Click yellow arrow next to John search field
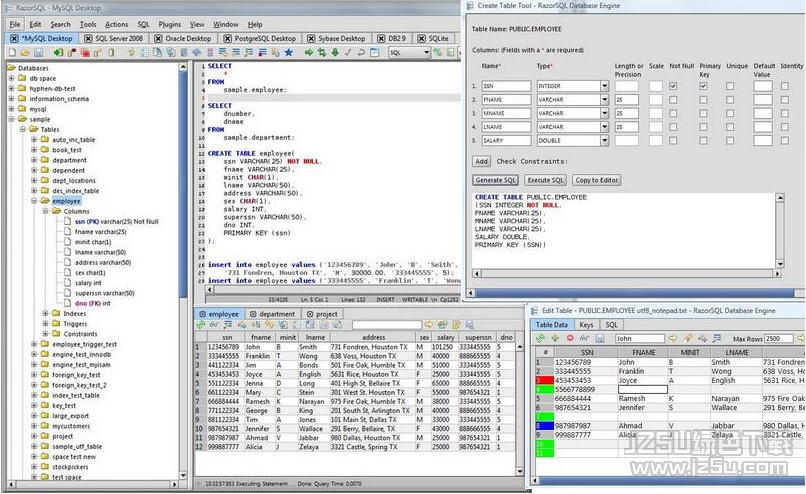The image size is (806, 494). click(673, 338)
